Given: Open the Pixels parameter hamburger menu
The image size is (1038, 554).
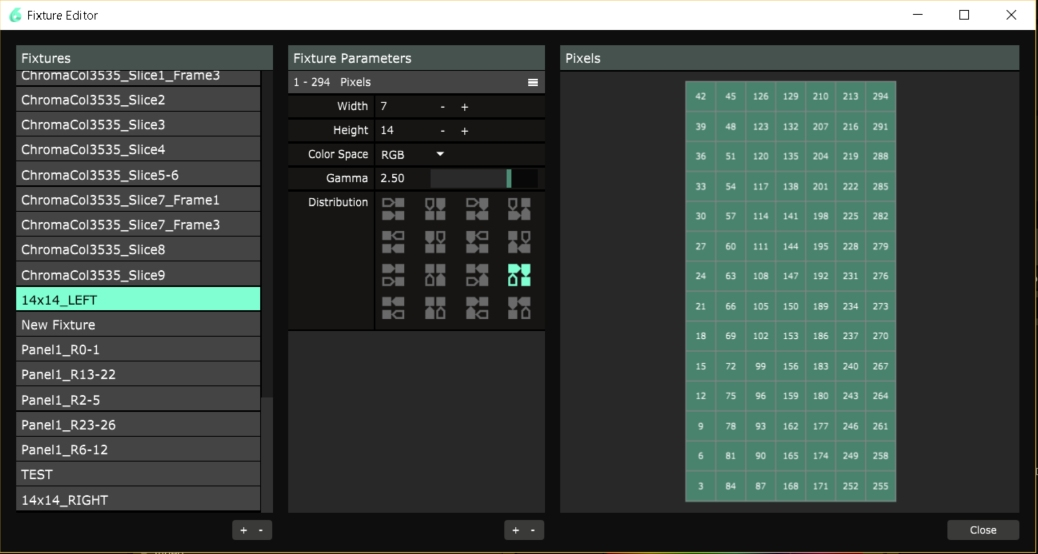Looking at the screenshot, I should [x=533, y=83].
